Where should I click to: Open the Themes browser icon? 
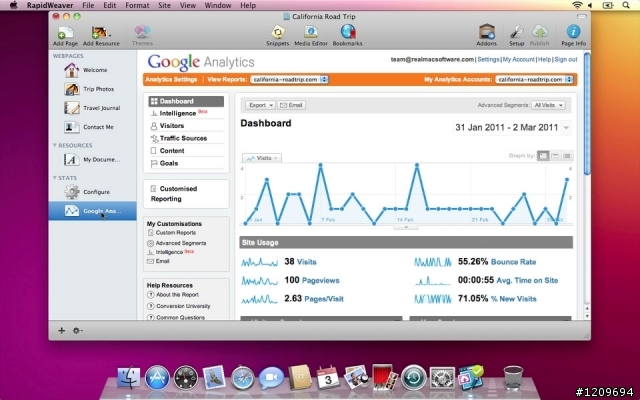[x=142, y=36]
